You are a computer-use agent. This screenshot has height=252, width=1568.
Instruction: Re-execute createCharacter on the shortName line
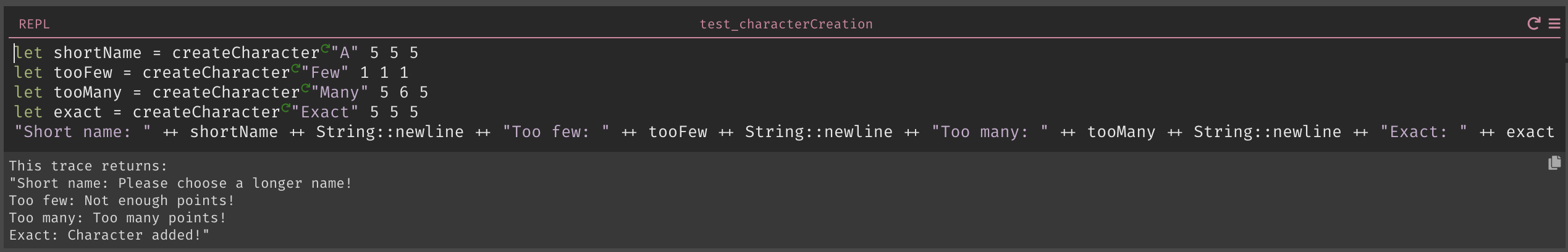(x=326, y=48)
